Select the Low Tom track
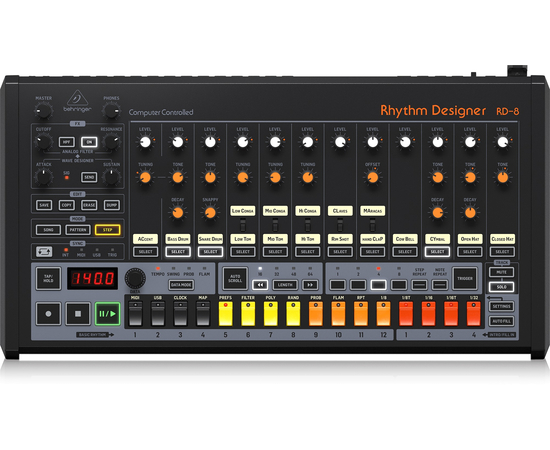550x450 pixels. 243,251
